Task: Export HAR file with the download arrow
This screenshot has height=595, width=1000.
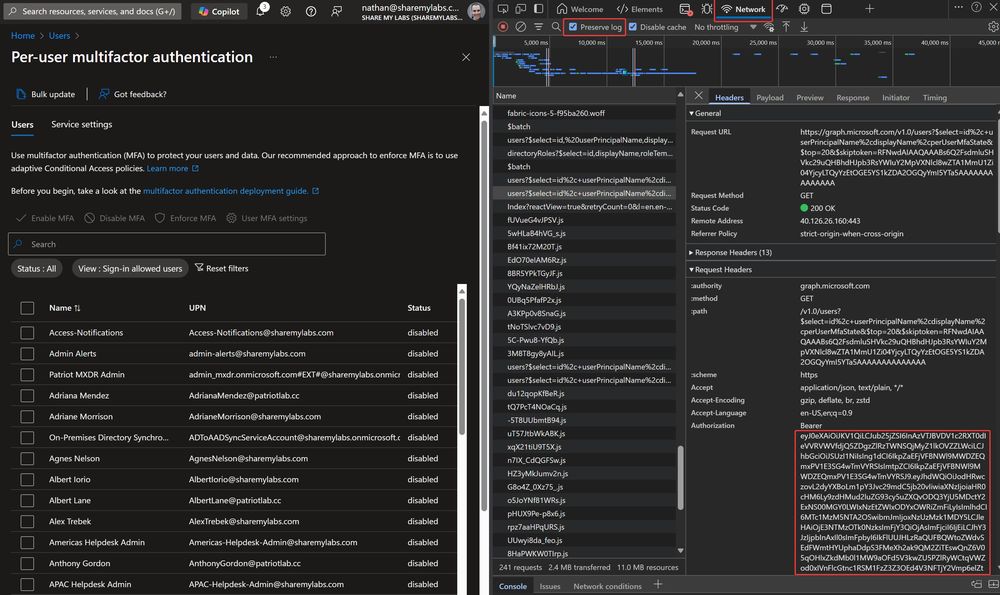Action: (x=804, y=27)
